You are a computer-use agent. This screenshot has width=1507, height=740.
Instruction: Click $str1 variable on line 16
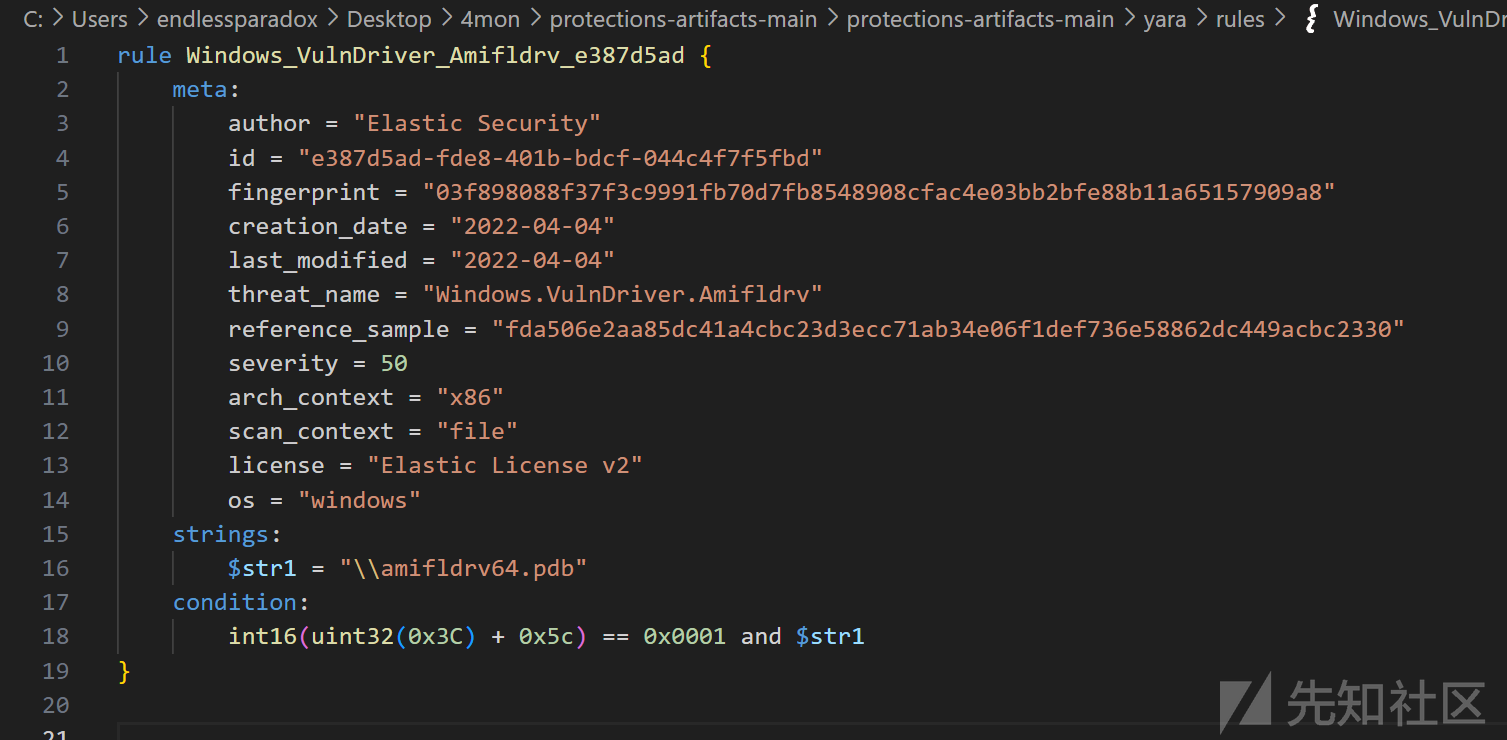[x=262, y=568]
